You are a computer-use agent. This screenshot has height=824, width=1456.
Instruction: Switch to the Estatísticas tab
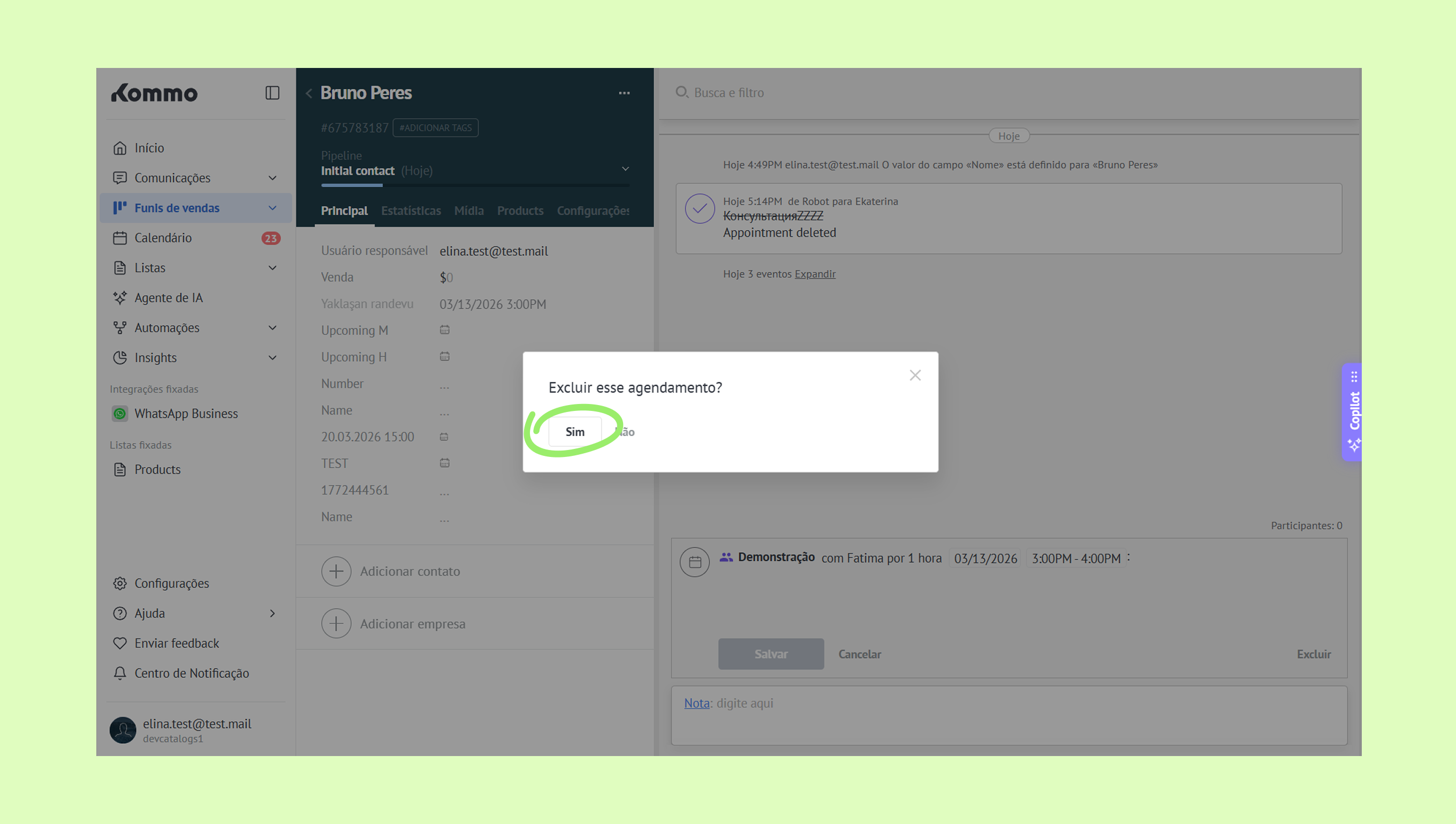point(411,210)
